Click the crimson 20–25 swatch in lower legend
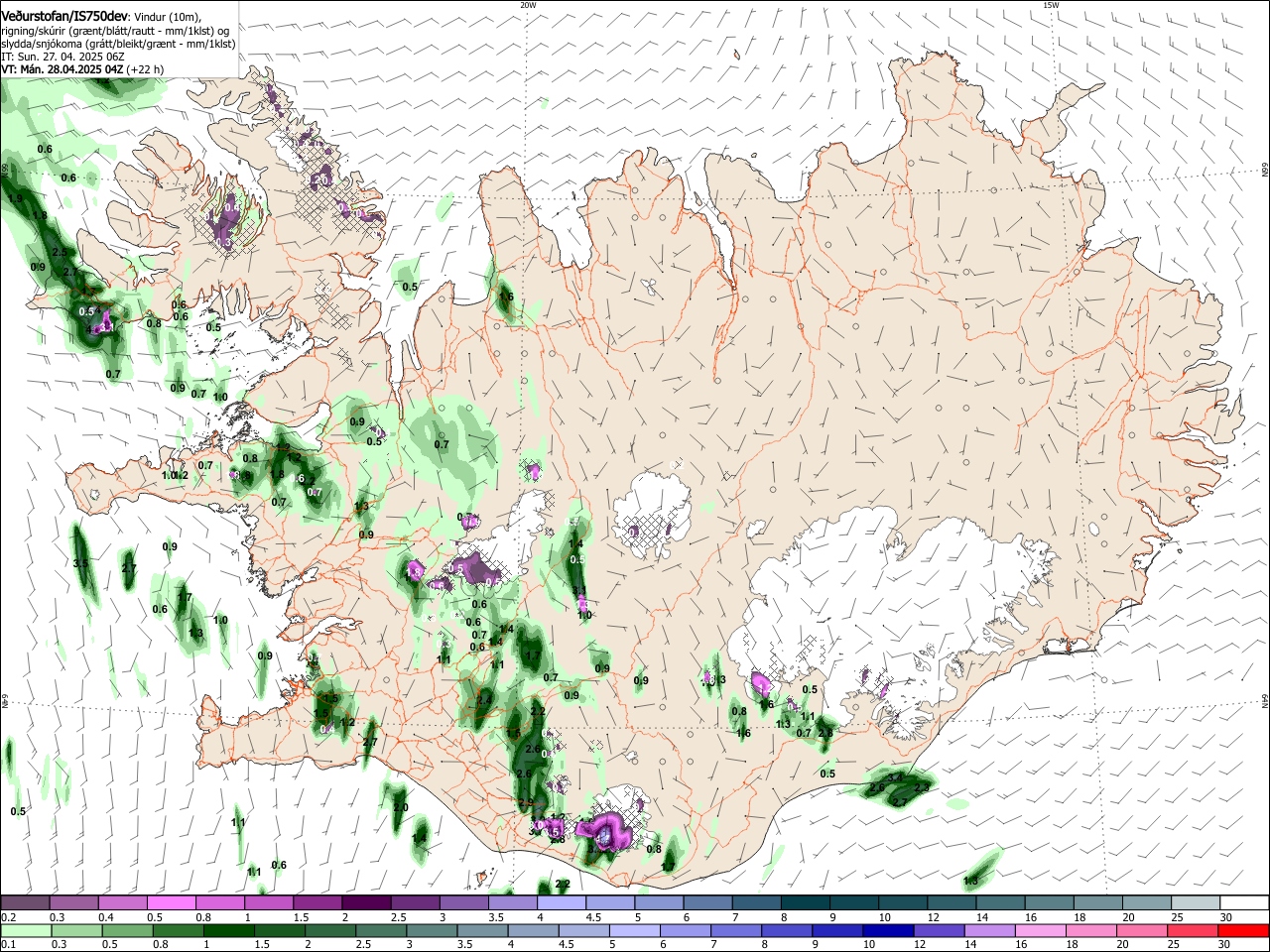 [1195, 930]
